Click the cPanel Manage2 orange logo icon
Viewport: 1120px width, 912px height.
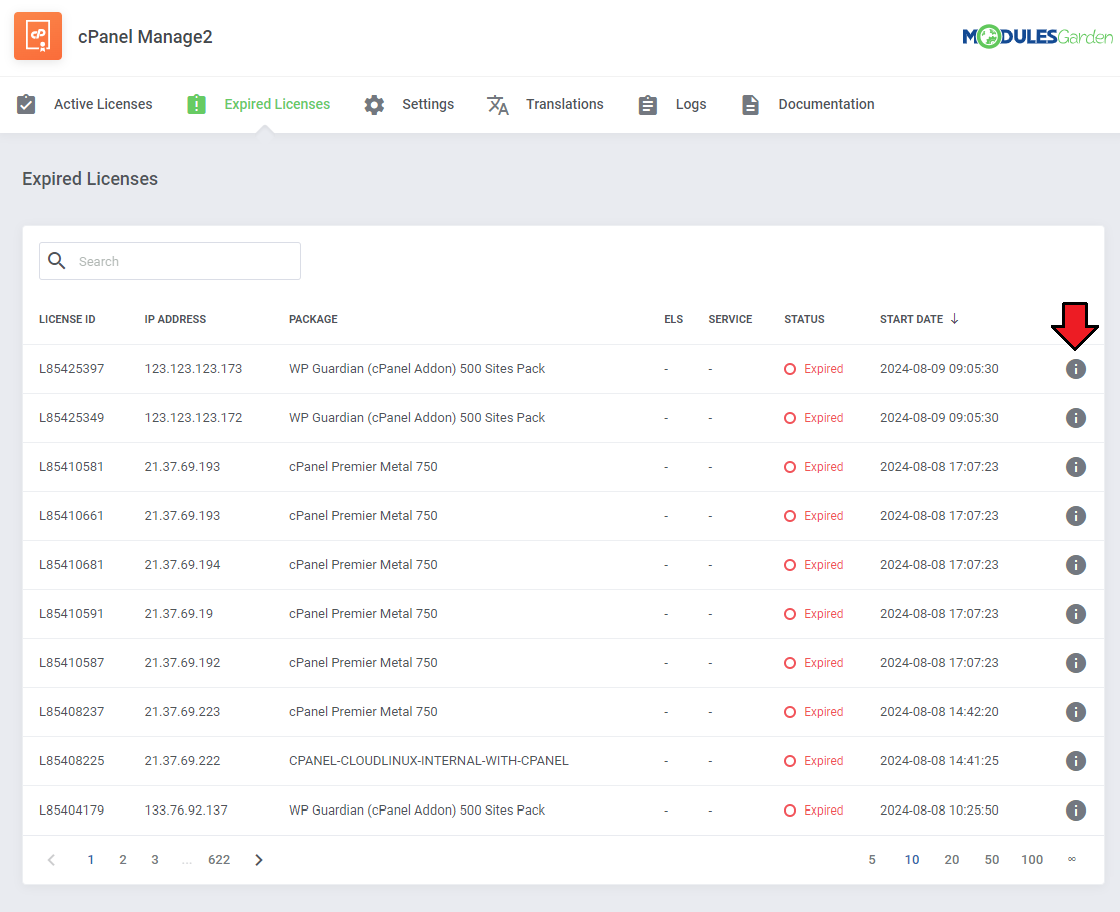pos(38,36)
